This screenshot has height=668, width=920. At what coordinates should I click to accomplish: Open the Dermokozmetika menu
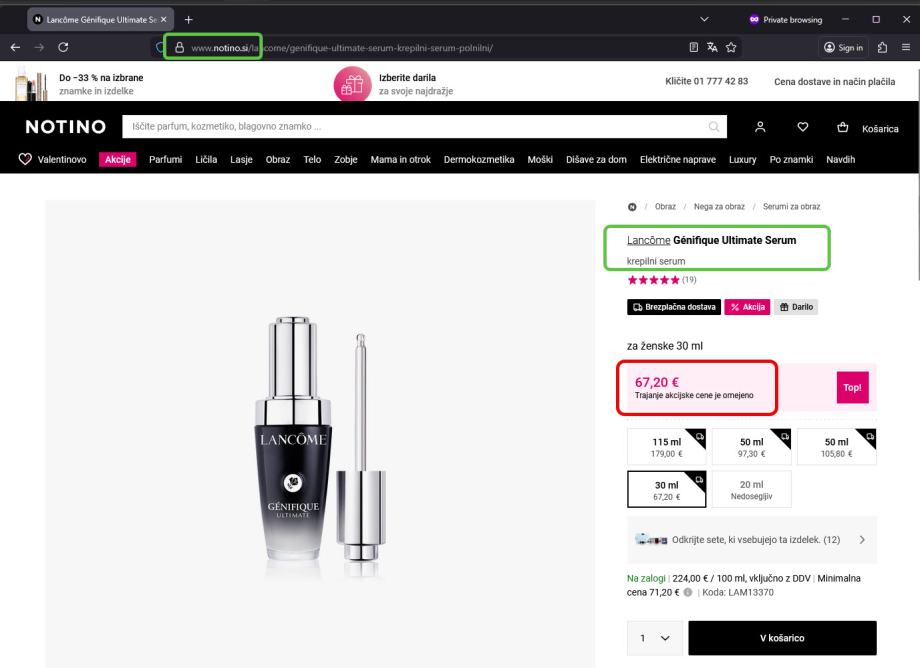479,160
